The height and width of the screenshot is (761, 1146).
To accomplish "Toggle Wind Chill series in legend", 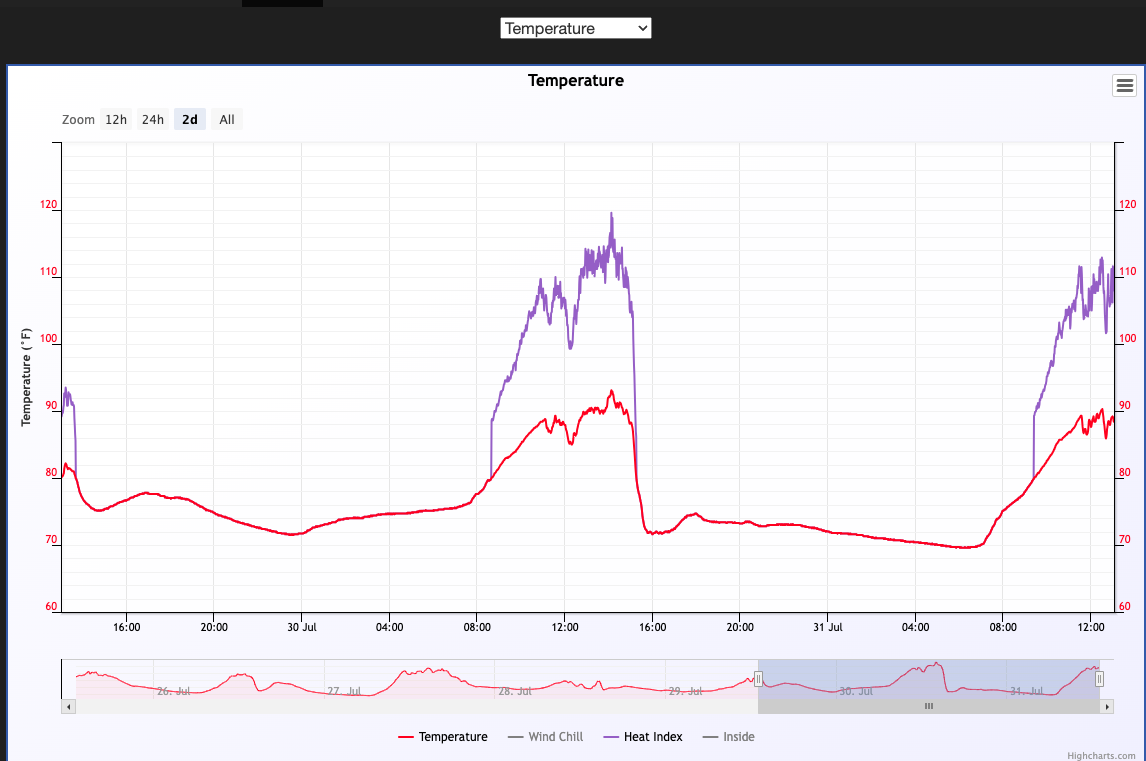I will pos(545,737).
